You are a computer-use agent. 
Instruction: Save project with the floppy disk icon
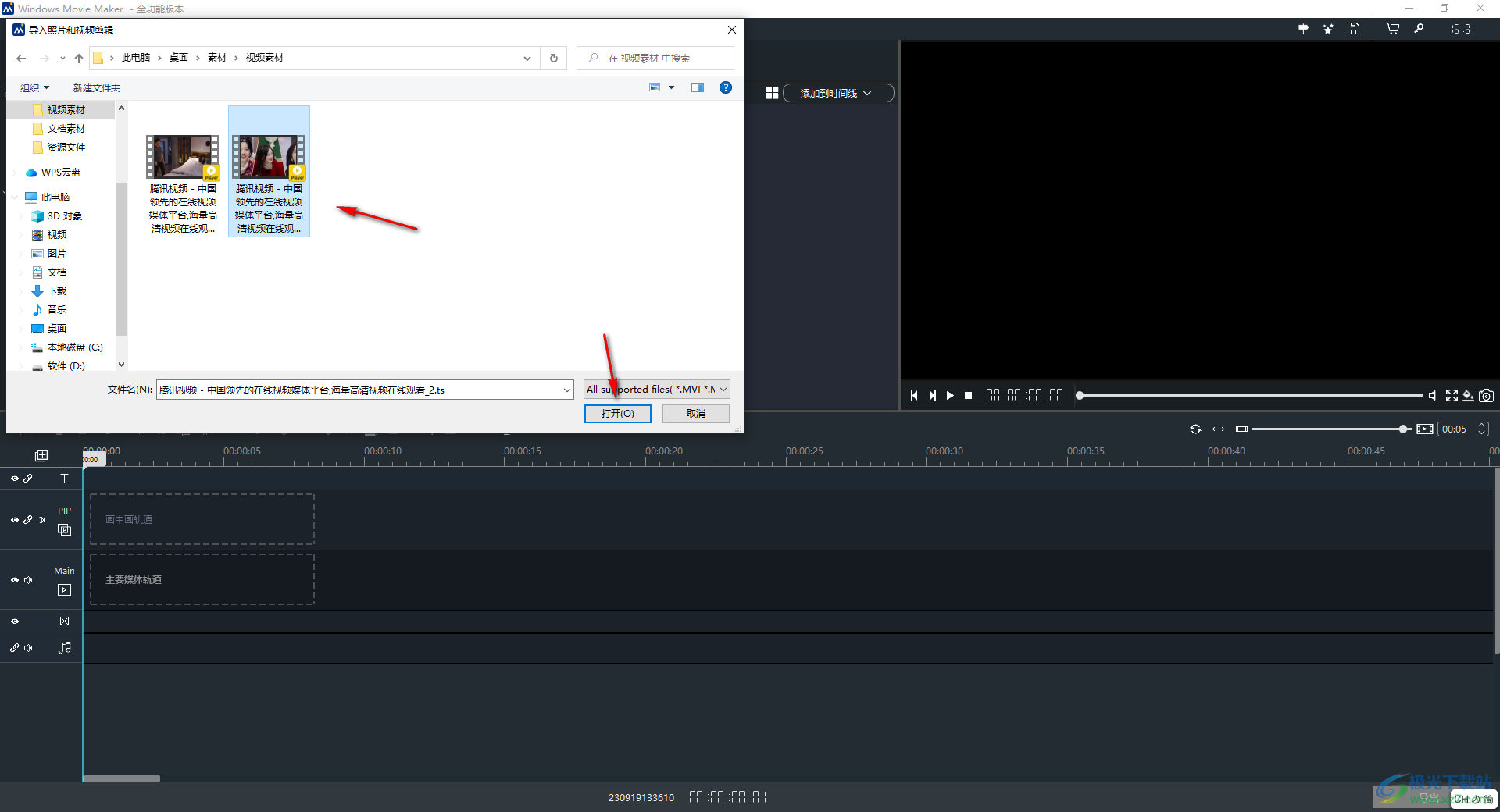[x=1354, y=29]
